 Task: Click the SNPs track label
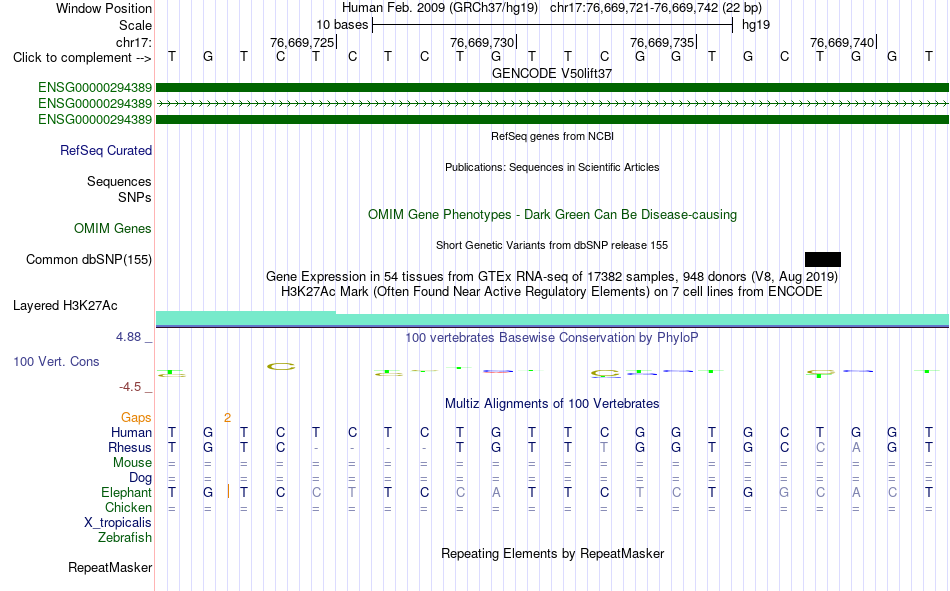(135, 198)
